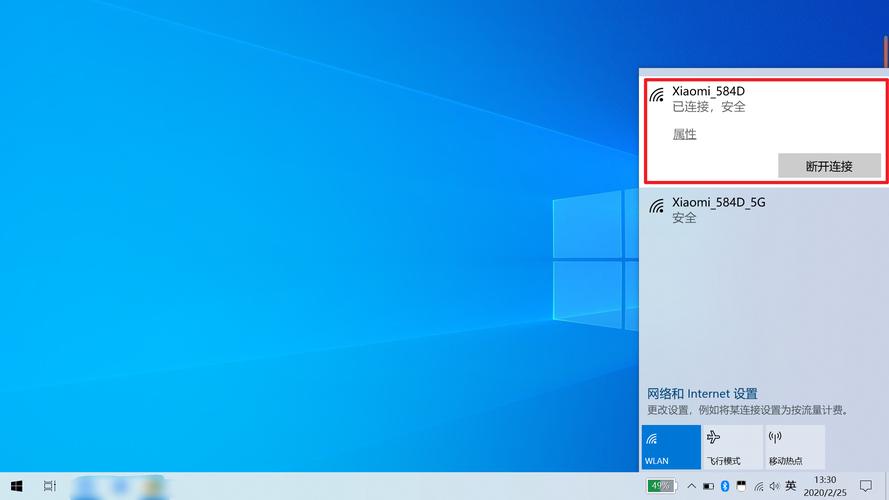Image resolution: width=889 pixels, height=500 pixels.
Task: Open 网络和 Internet 设置 link
Action: pos(702,394)
